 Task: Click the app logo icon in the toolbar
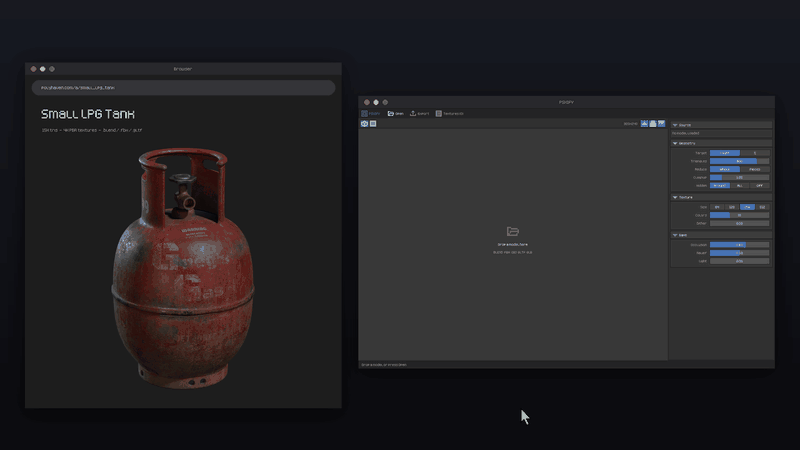coord(364,114)
